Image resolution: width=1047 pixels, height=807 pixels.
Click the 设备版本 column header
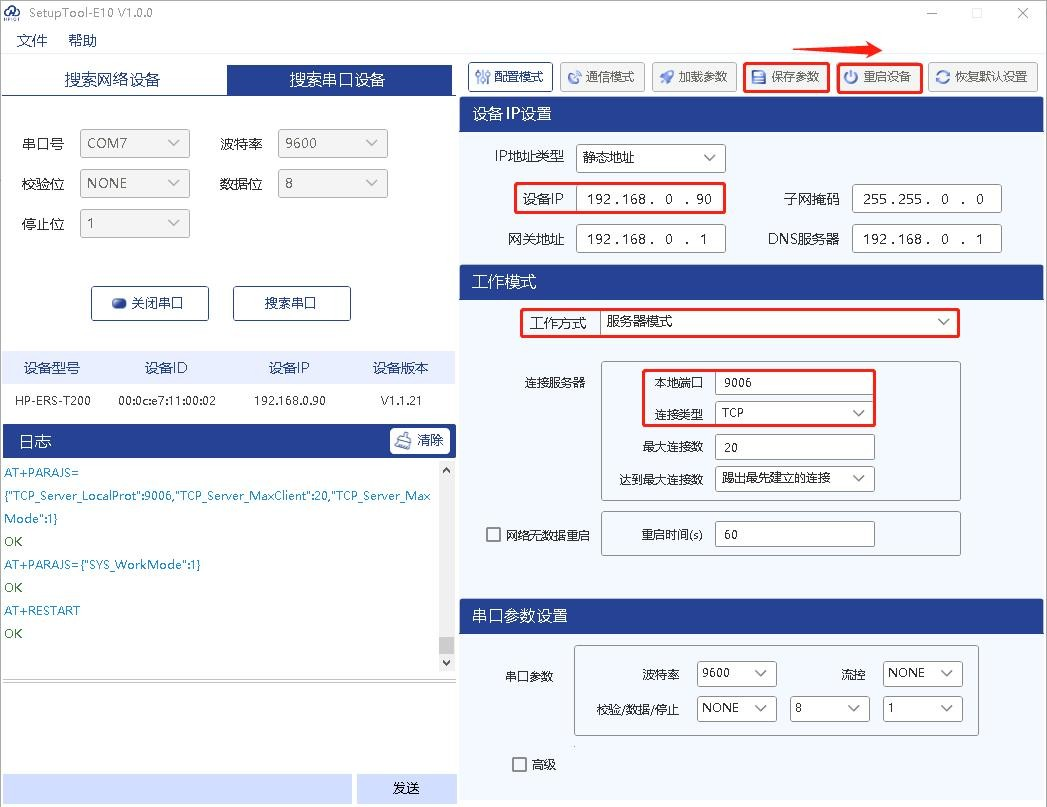coord(401,368)
